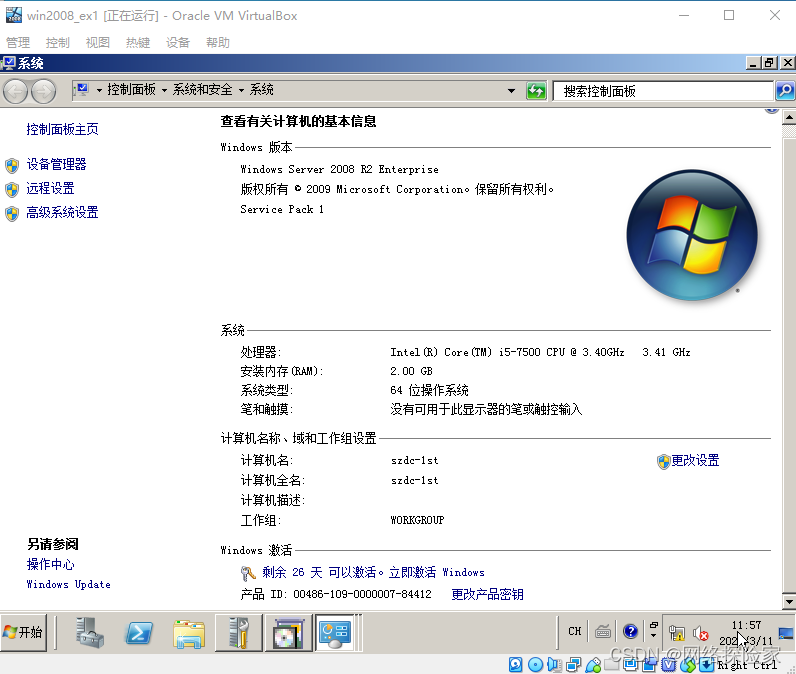The width and height of the screenshot is (796, 674).
Task: Open Windows Update link
Action: coord(69,585)
